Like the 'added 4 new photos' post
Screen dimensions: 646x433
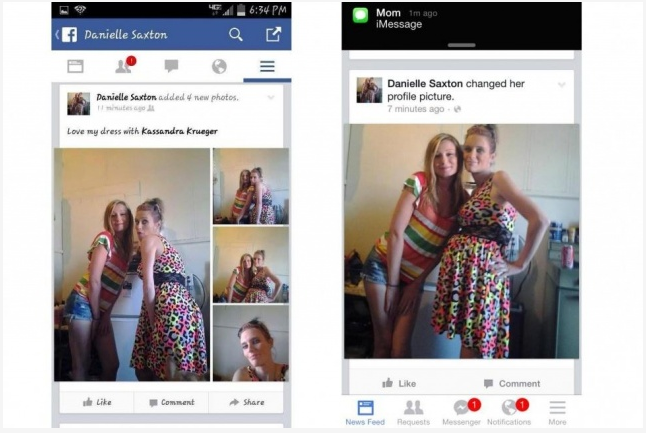pos(97,402)
